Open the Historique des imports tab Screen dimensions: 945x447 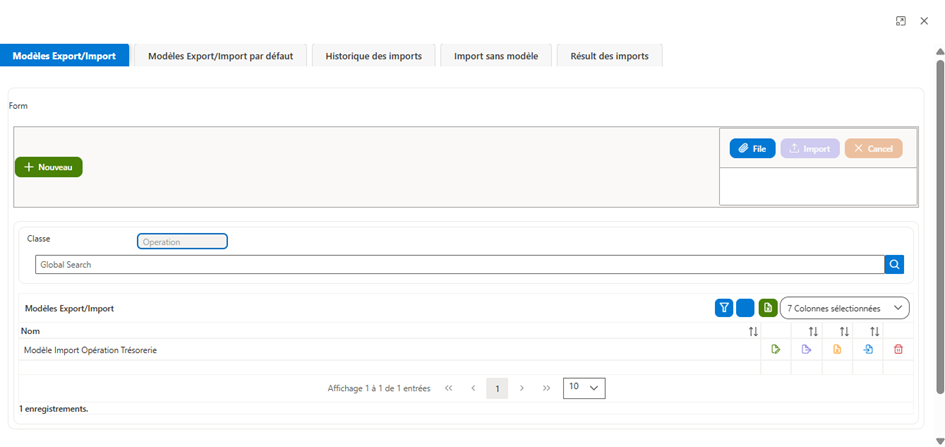coord(374,55)
